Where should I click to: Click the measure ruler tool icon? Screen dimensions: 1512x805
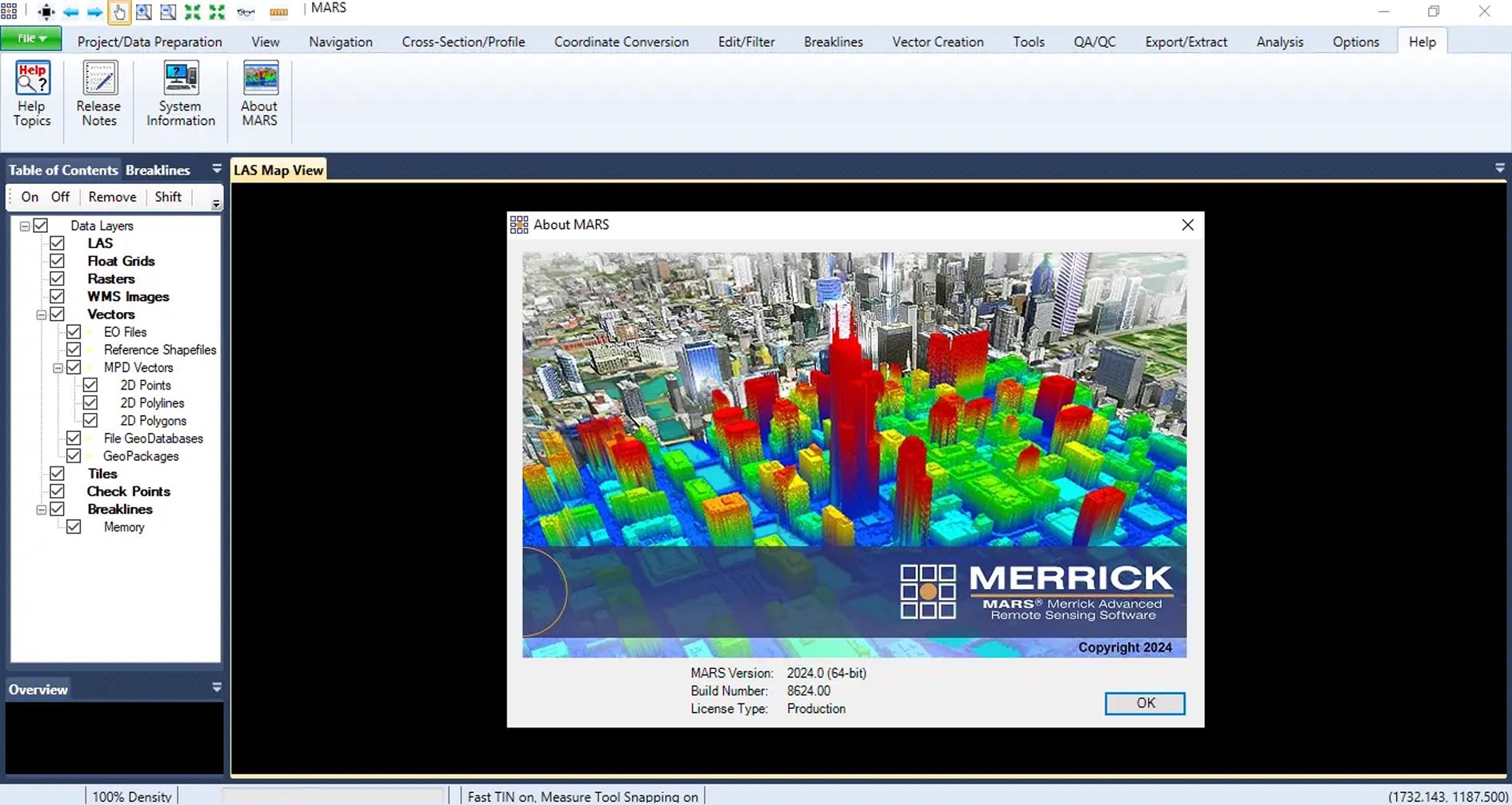278,12
